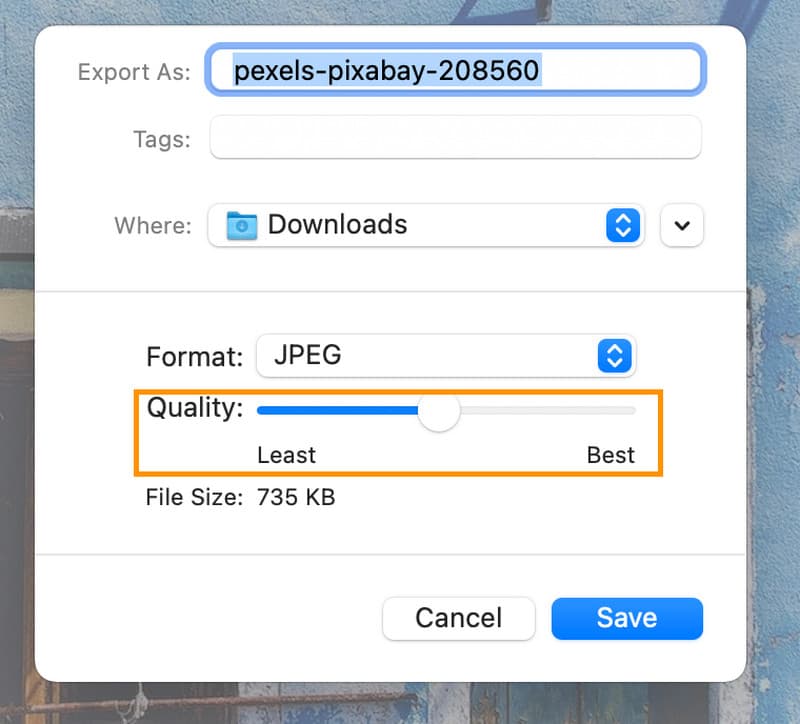This screenshot has height=724, width=800.
Task: Click inside the Tags input field
Action: (455, 138)
